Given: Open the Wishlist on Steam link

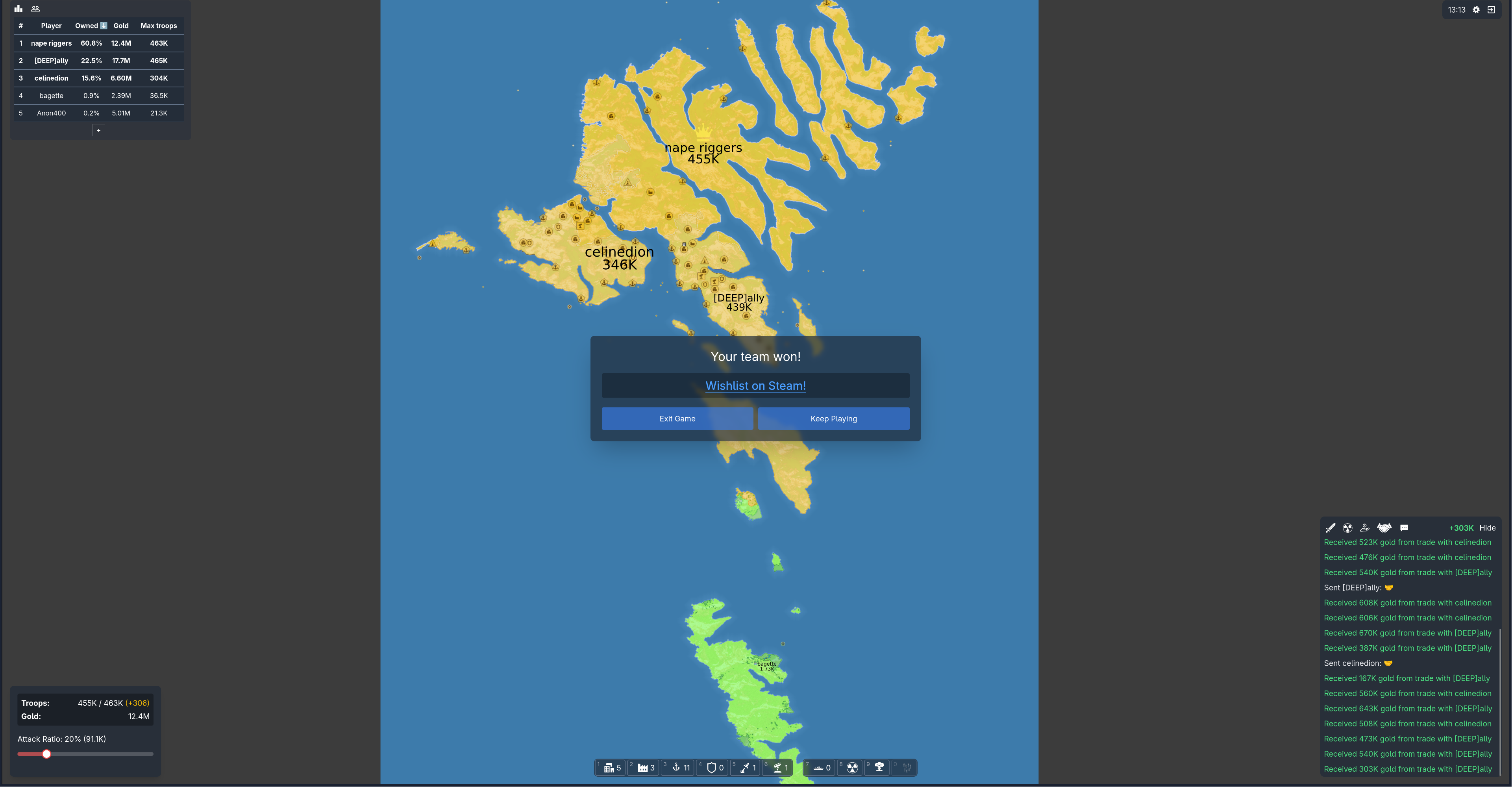Looking at the screenshot, I should [755, 385].
